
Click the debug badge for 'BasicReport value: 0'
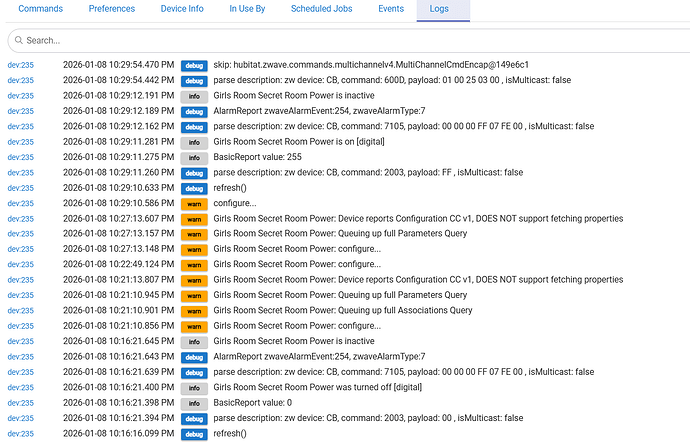click(x=193, y=402)
